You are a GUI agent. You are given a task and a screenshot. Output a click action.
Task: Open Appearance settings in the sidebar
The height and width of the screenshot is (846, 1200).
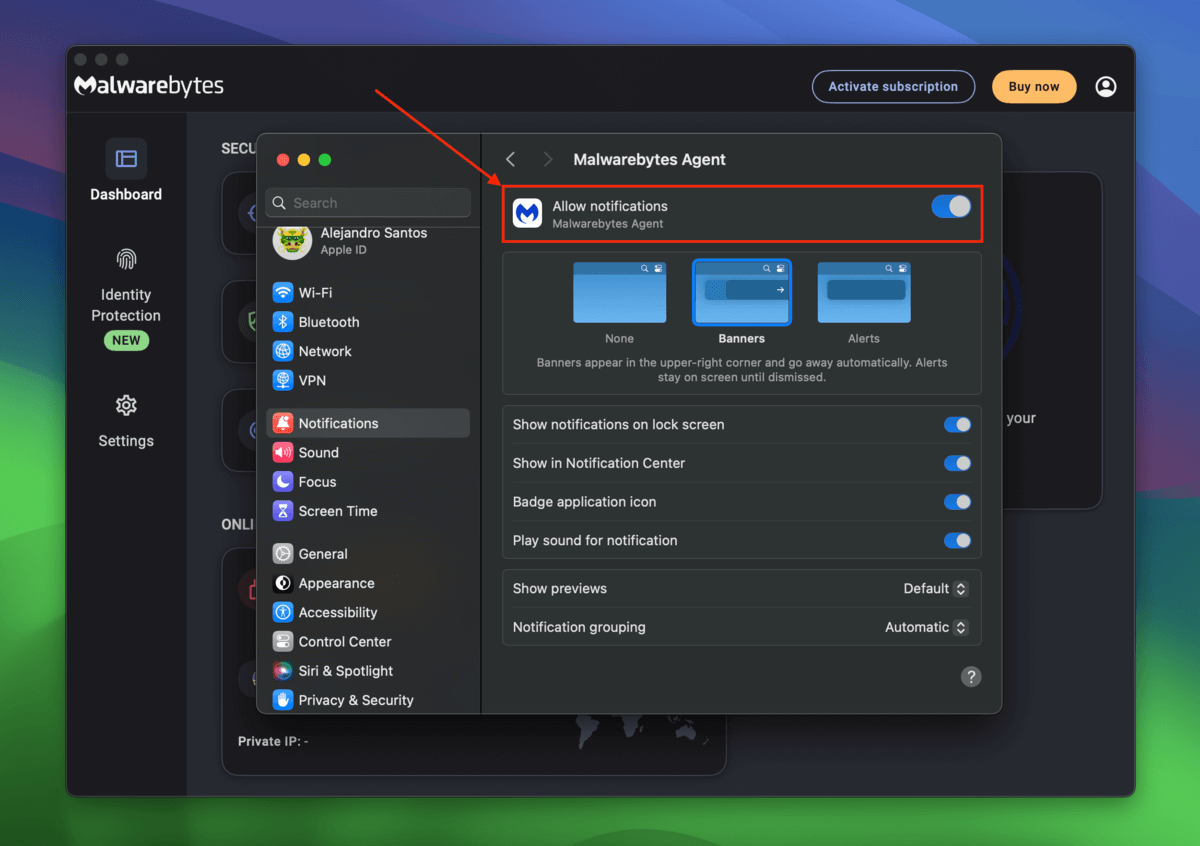point(368,583)
